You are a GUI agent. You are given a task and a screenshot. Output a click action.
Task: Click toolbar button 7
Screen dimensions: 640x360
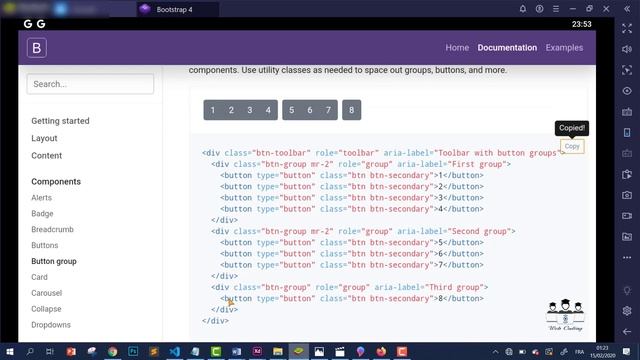pyautogui.click(x=328, y=110)
